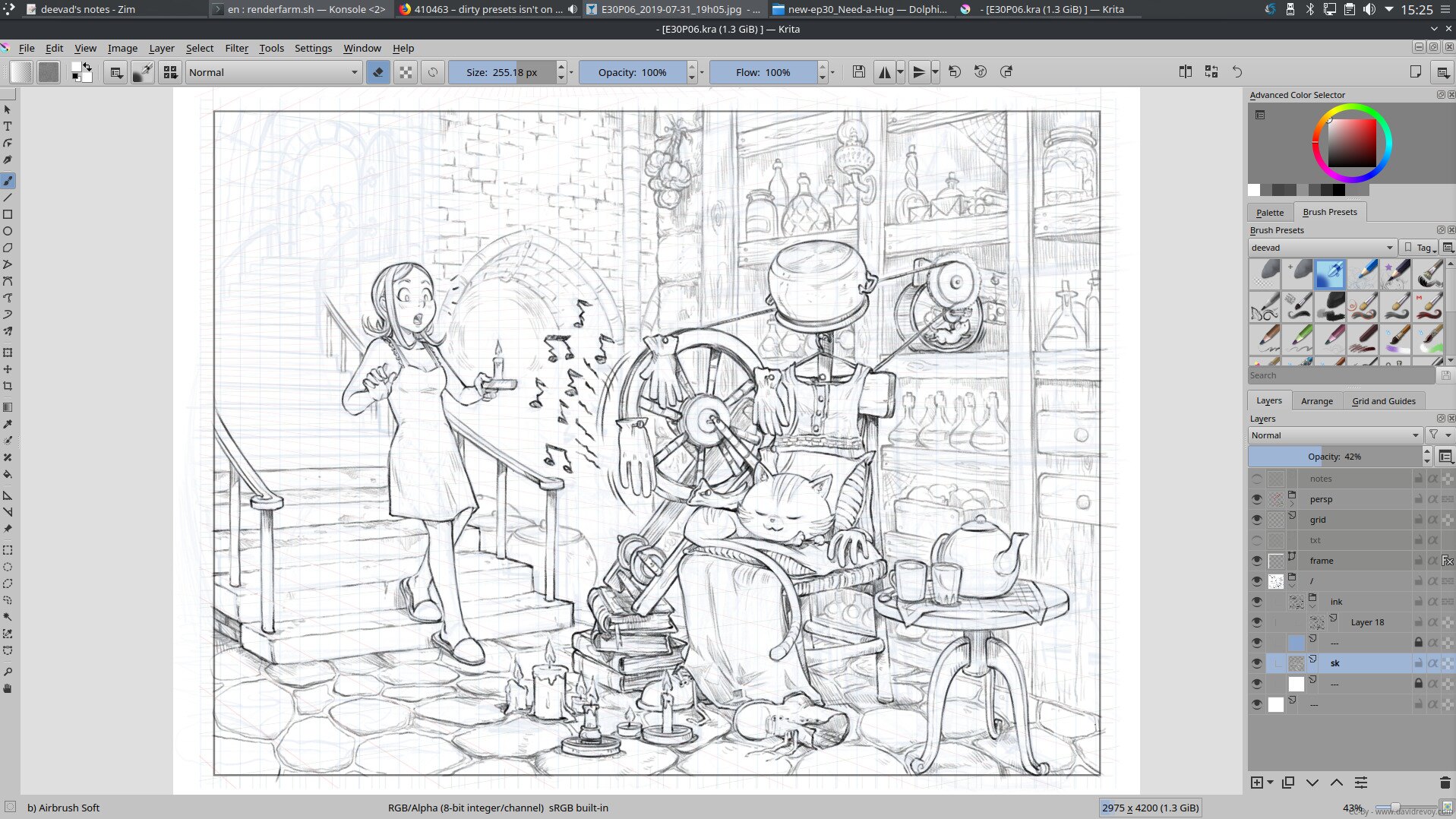Viewport: 1456px width, 819px height.
Task: Hide the persp layer
Action: [x=1257, y=499]
